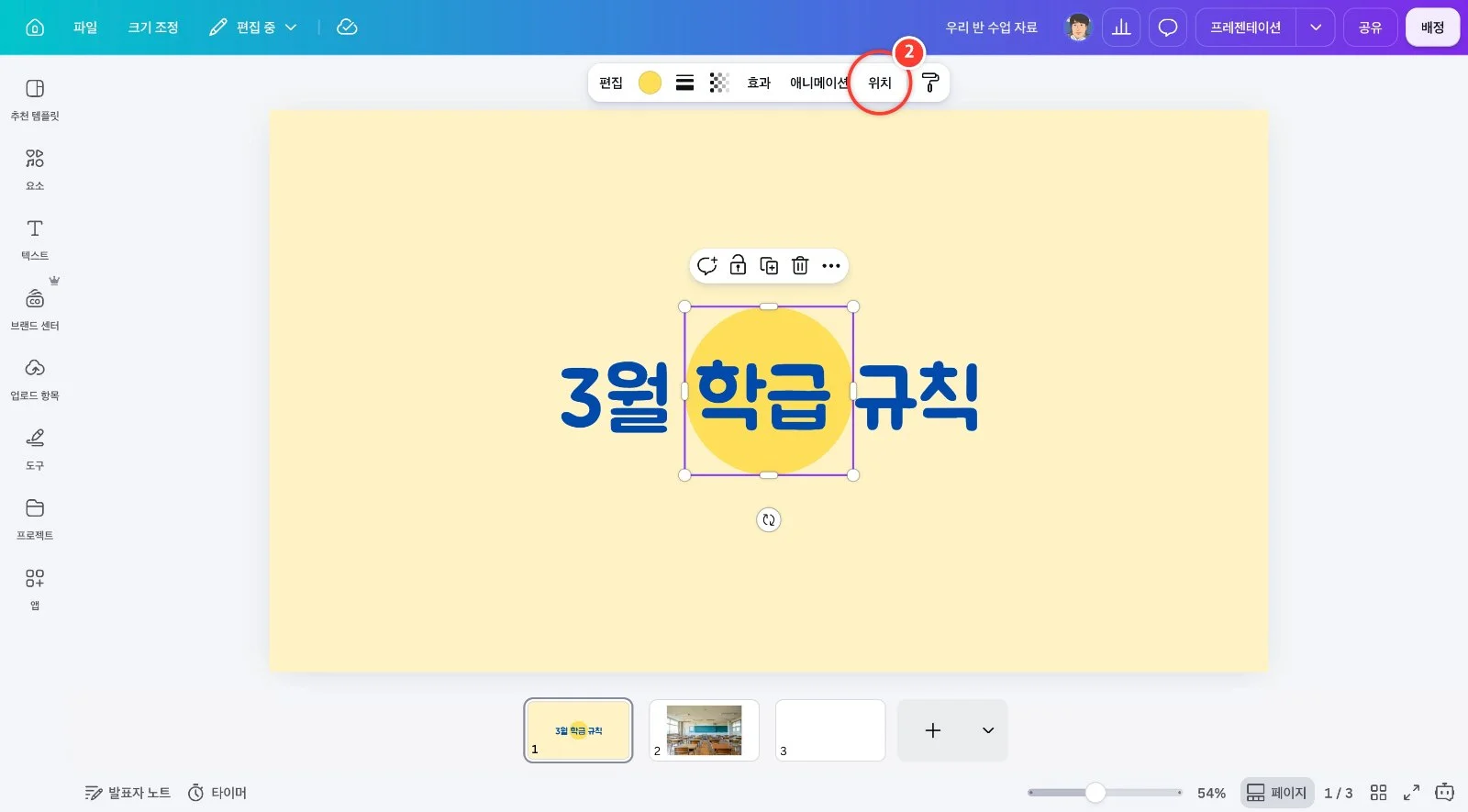Open the grid view icon
Image resolution: width=1468 pixels, height=812 pixels.
click(1378, 793)
